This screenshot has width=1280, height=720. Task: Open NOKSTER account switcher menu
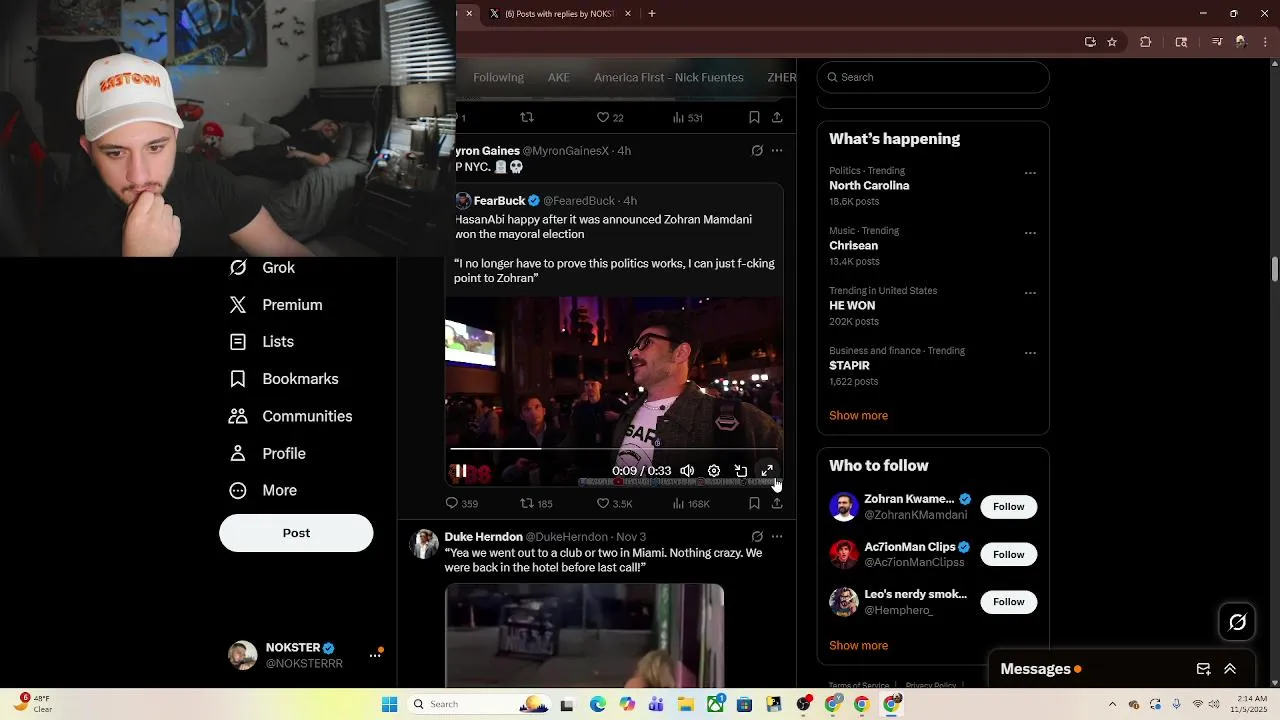coord(375,655)
